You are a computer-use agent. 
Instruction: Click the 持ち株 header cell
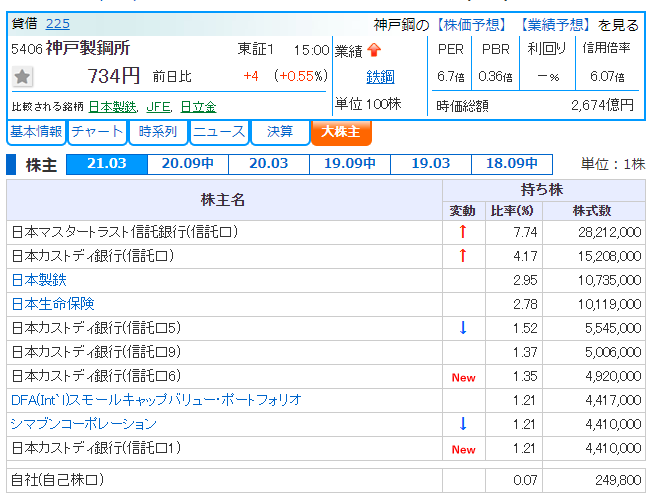pyautogui.click(x=543, y=190)
